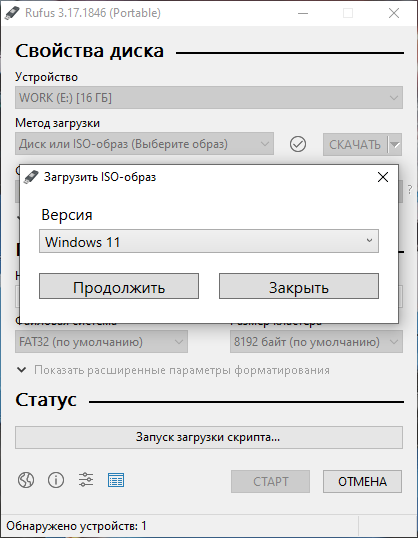Open the About info icon
This screenshot has width=418, height=538.
point(56,480)
